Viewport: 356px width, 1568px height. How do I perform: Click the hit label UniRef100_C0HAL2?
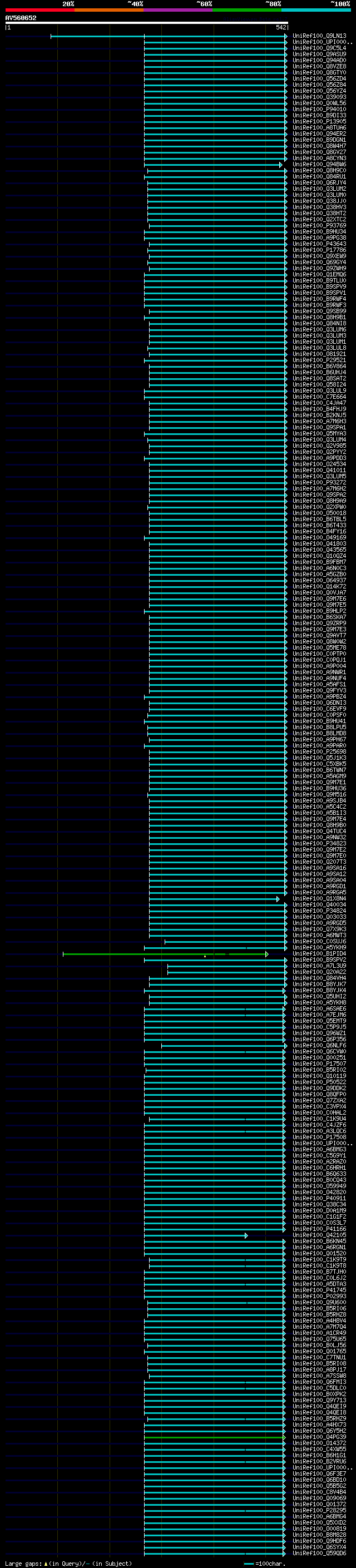(319, 1112)
